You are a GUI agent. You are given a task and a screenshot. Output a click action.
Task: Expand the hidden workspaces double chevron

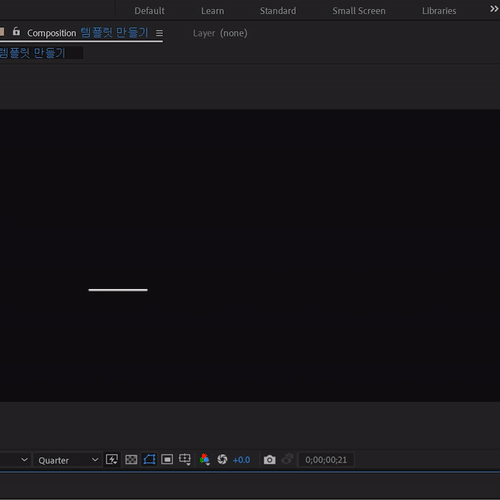[x=494, y=9]
